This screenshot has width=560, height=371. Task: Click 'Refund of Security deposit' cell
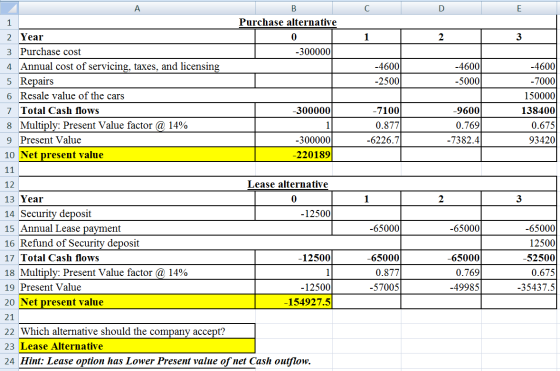point(210,243)
